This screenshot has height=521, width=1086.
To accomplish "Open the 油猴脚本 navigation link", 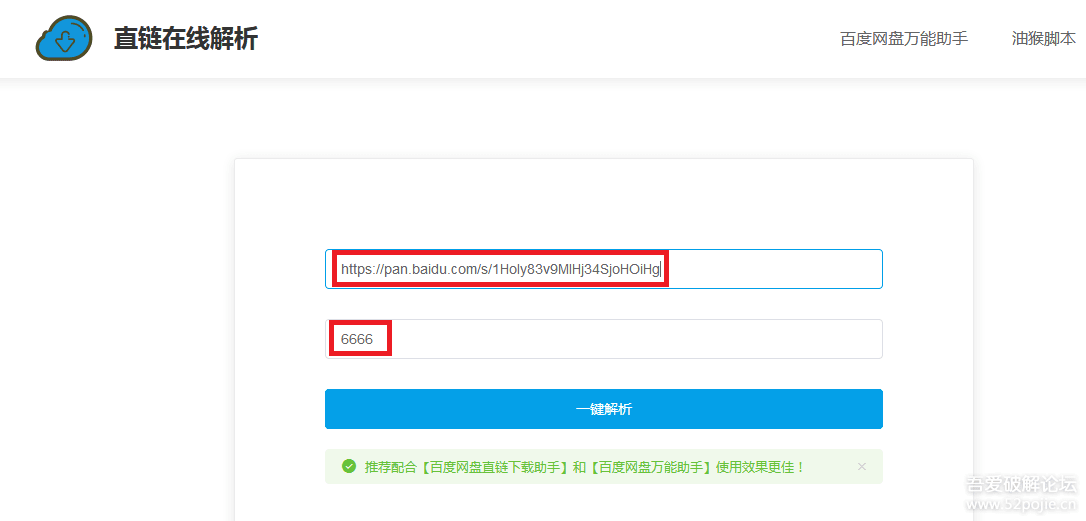I will coord(1043,39).
